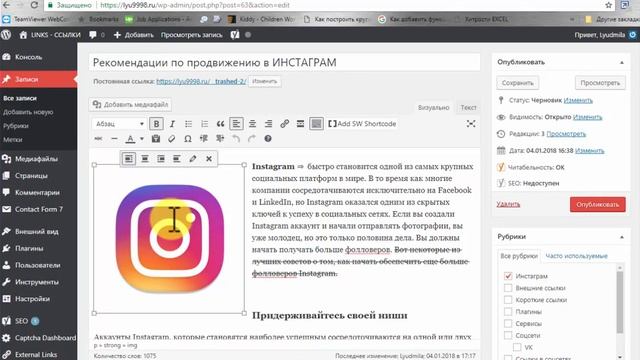Click the post title field
Image resolution: width=640 pixels, height=360 pixels.
click(x=284, y=62)
